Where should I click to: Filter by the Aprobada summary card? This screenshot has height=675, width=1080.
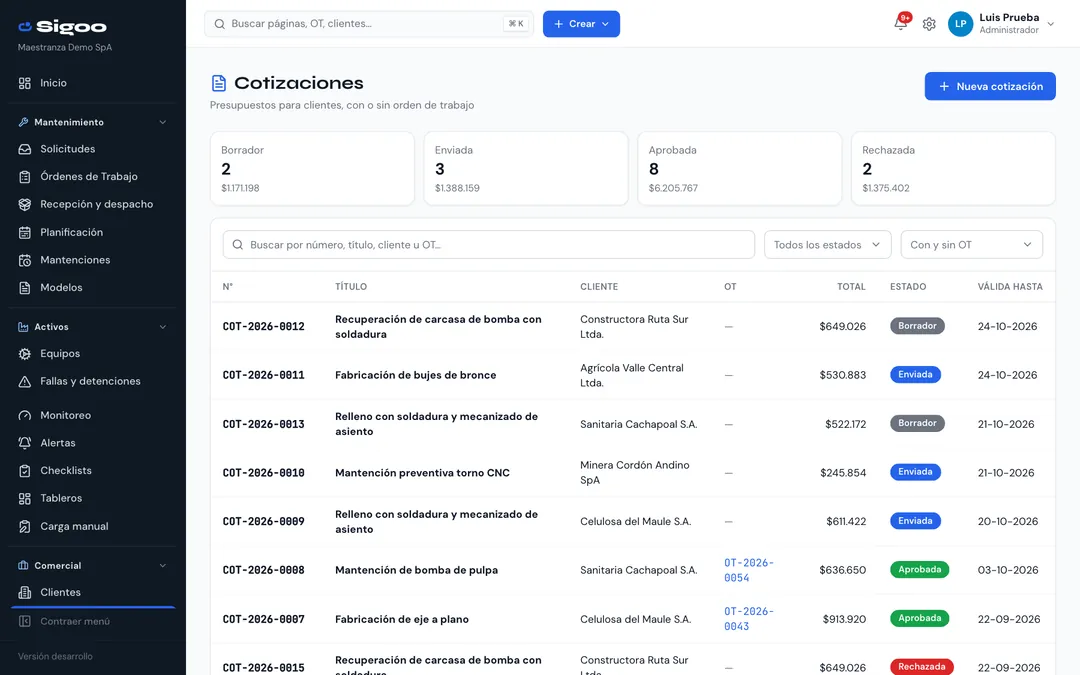click(x=740, y=169)
